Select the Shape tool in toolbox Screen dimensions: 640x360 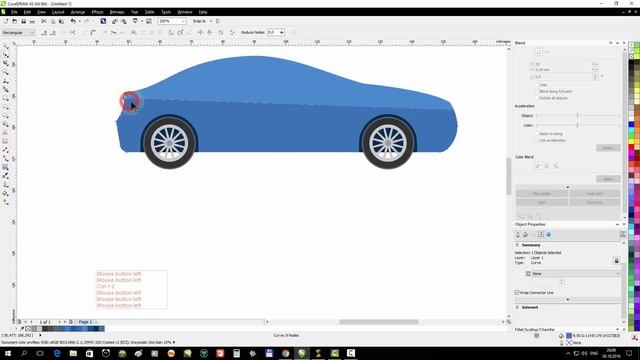pyautogui.click(x=6, y=55)
